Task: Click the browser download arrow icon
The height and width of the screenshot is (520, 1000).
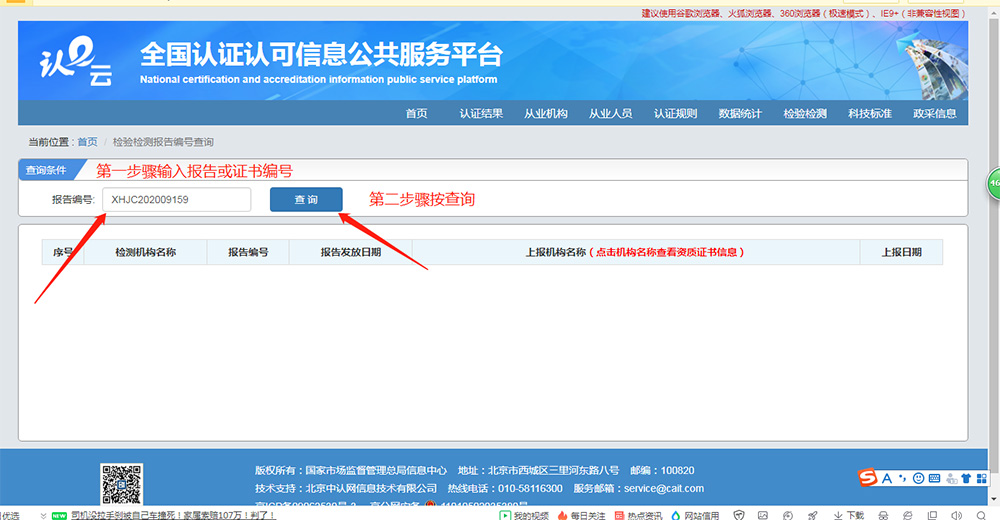Action: click(x=836, y=515)
